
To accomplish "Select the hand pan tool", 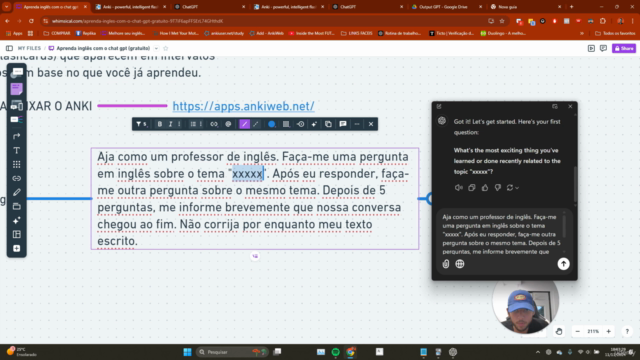I will point(559,331).
